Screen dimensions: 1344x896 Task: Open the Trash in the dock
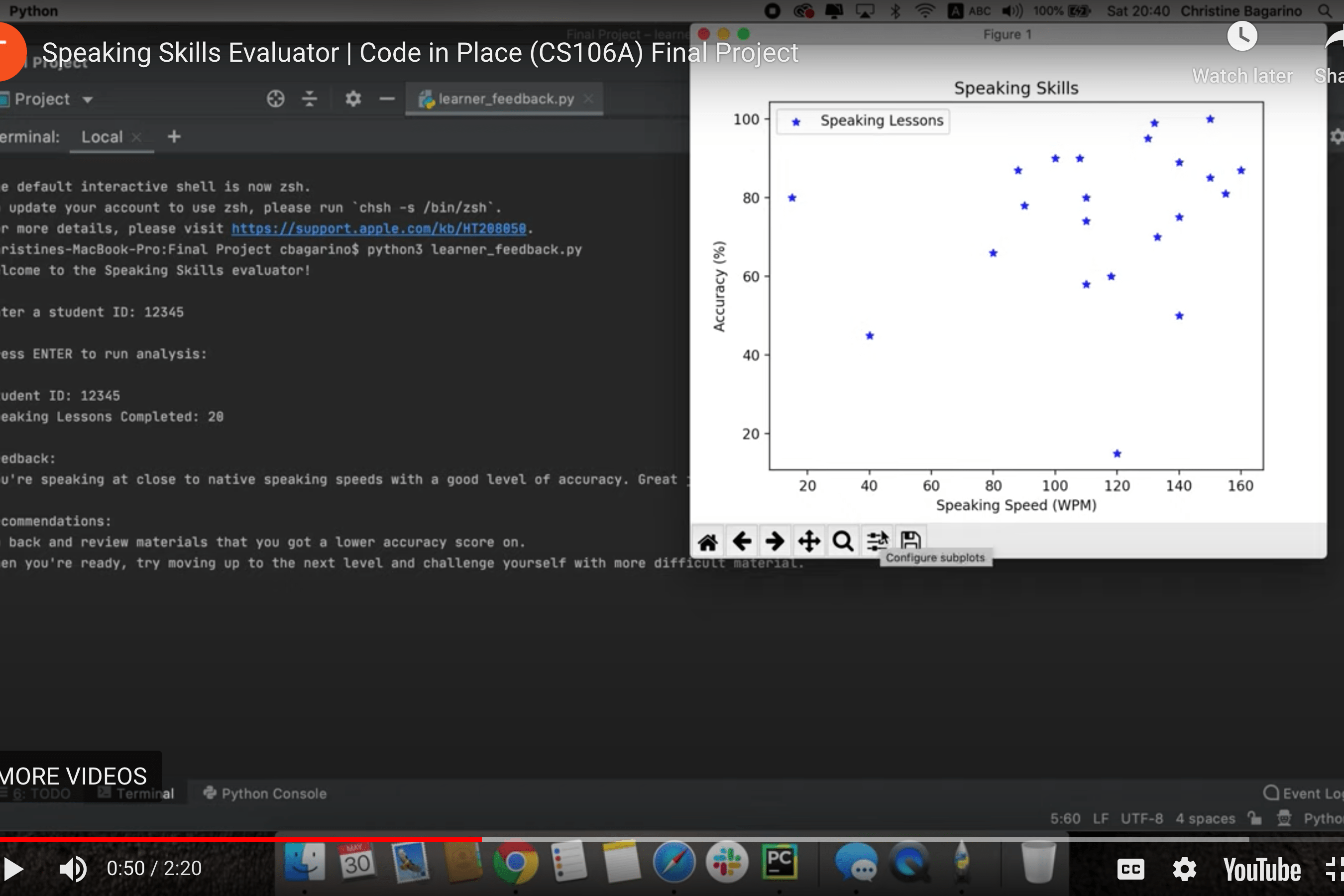(x=1038, y=862)
